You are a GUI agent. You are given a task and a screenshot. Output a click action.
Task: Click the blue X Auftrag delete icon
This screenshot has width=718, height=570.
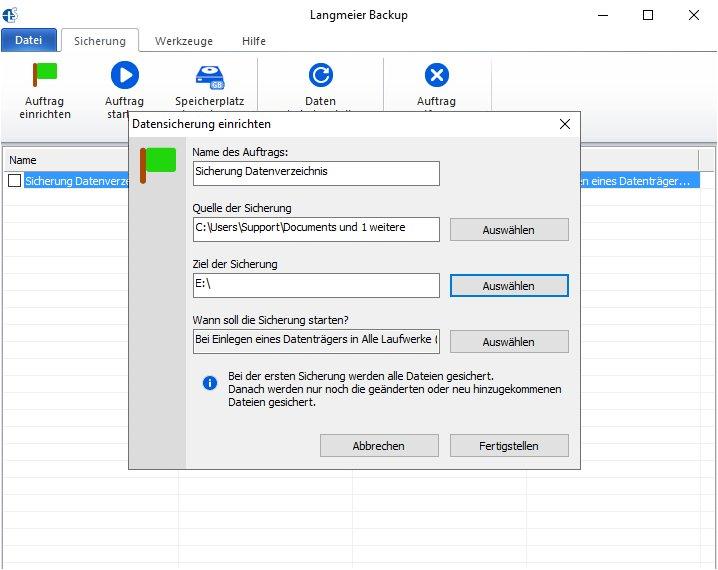437,75
